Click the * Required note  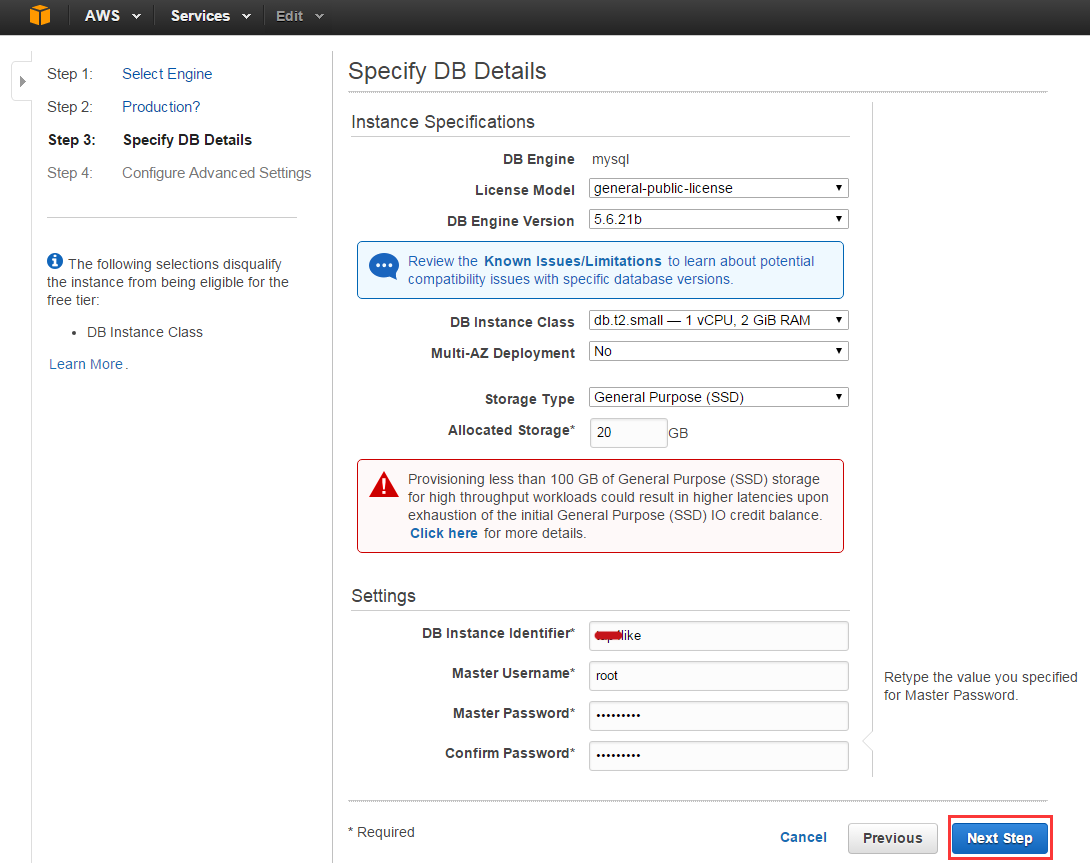(381, 832)
